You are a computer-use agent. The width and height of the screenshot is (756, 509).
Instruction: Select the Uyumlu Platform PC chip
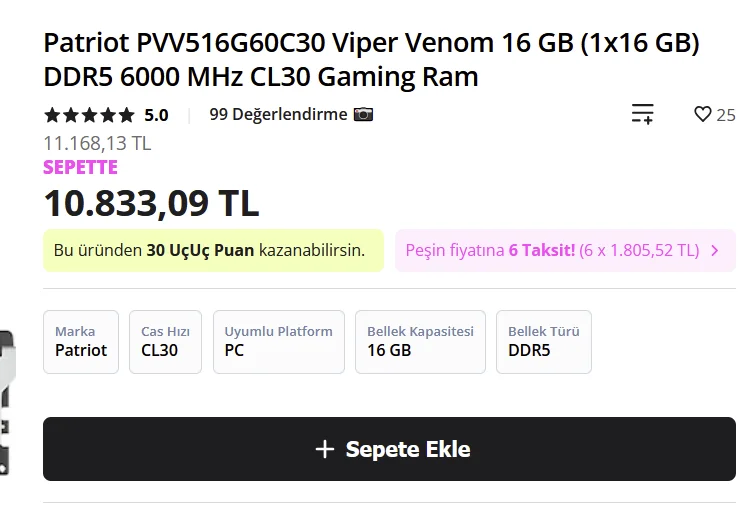click(278, 342)
